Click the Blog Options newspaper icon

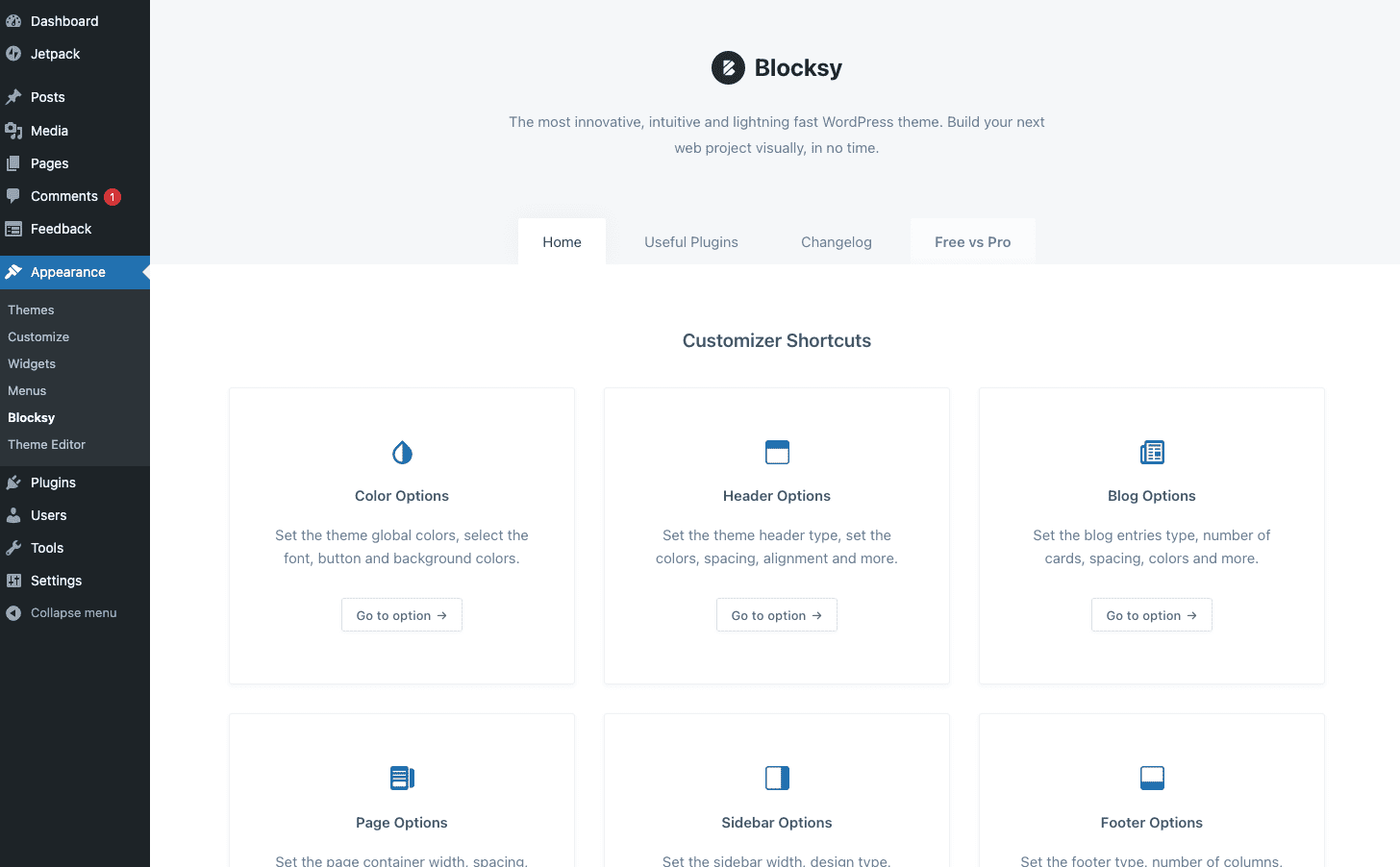(1152, 452)
